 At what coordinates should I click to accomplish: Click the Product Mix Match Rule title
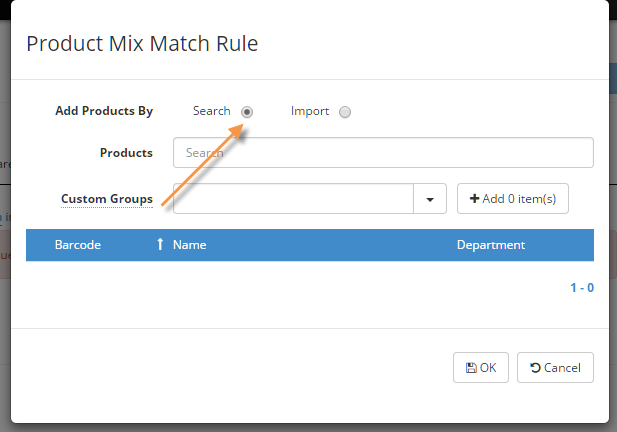pos(142,44)
